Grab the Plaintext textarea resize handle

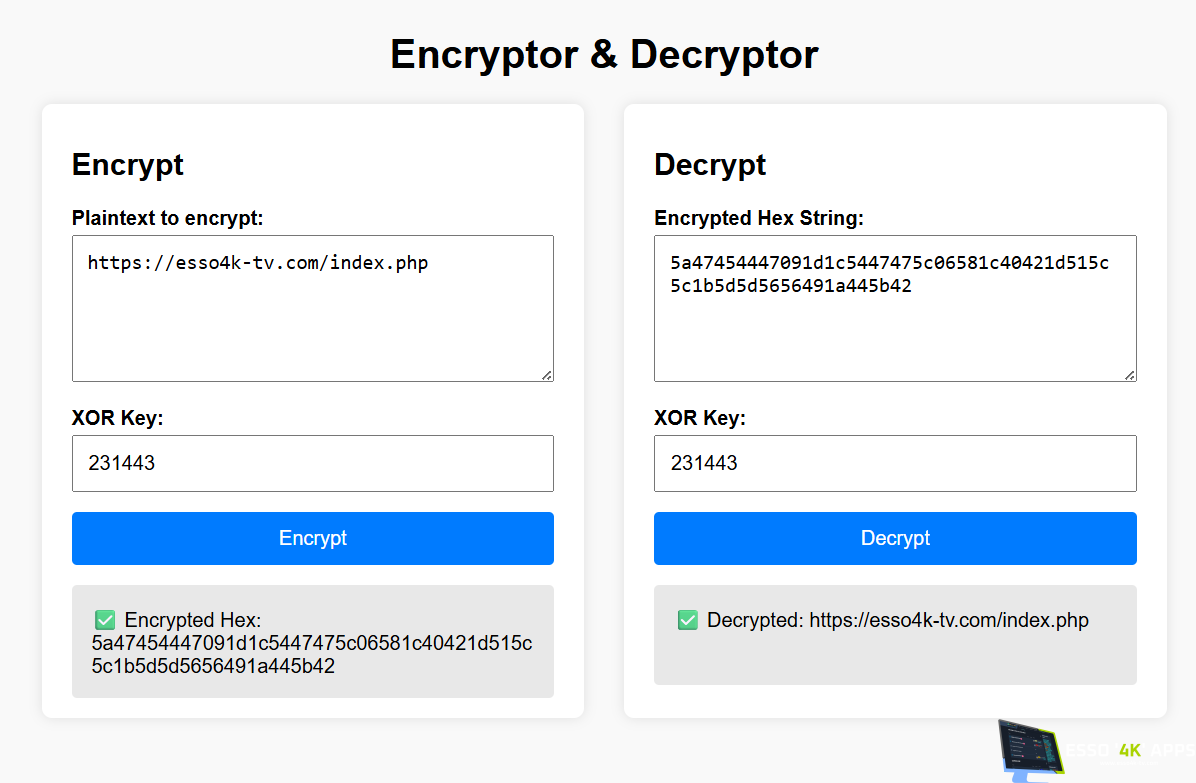(546, 374)
